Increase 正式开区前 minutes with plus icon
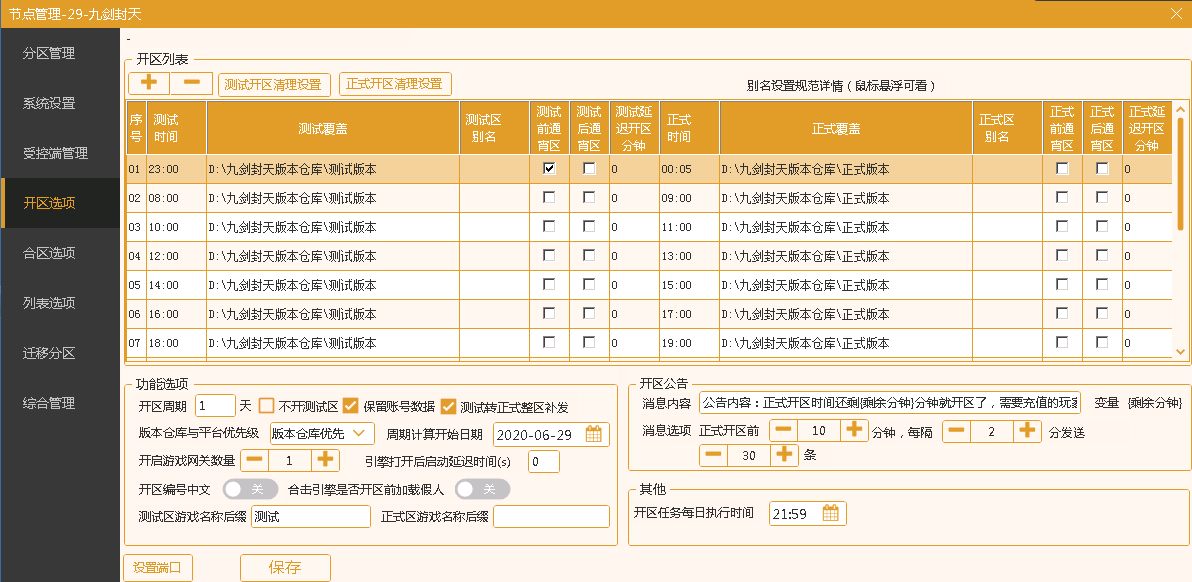The height and width of the screenshot is (582, 1192). click(853, 431)
